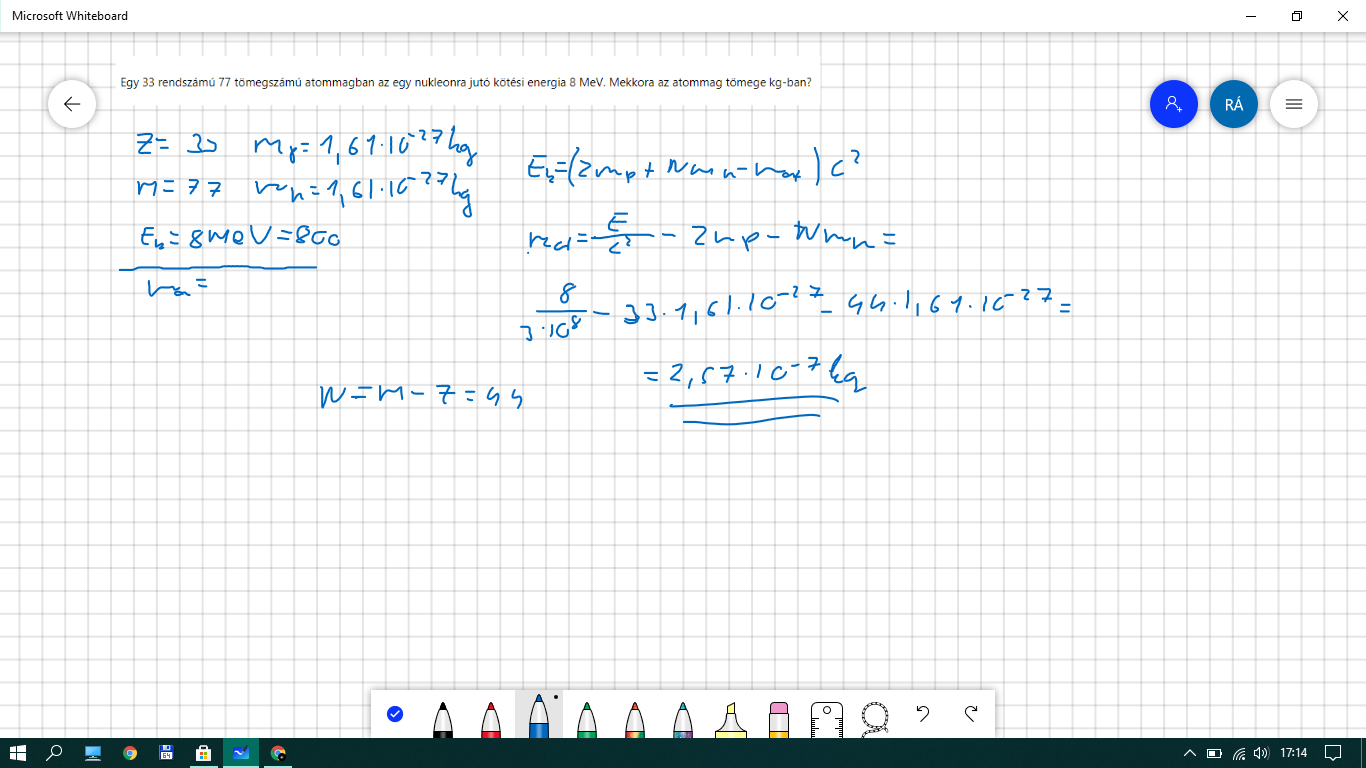Redo the last undone stroke

(970, 714)
